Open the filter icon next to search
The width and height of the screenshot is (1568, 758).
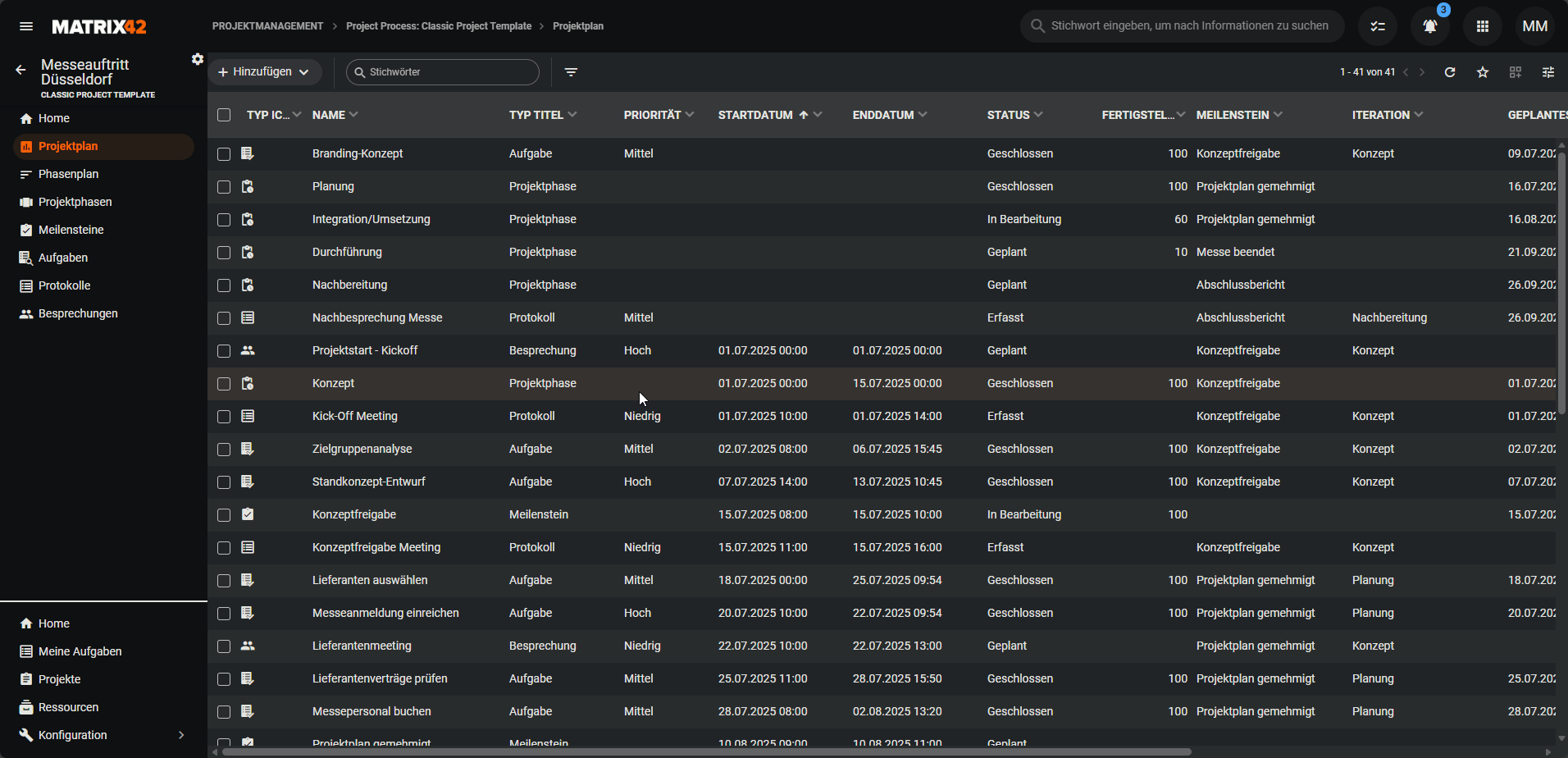tap(571, 72)
